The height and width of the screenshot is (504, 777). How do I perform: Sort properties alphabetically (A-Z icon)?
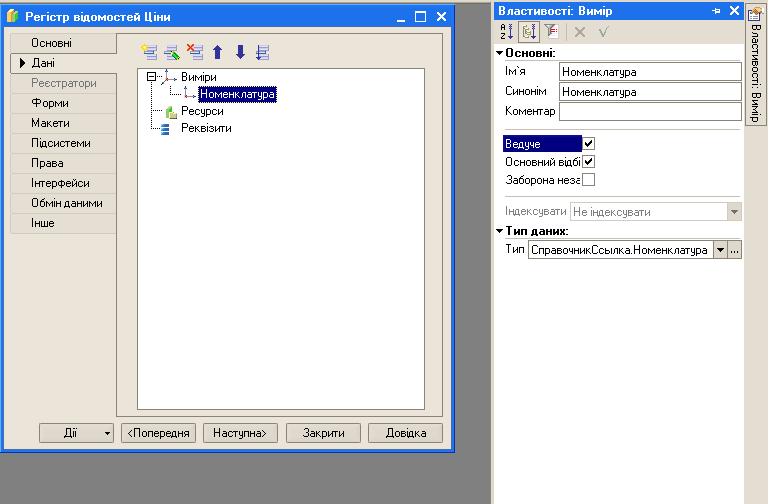click(506, 32)
